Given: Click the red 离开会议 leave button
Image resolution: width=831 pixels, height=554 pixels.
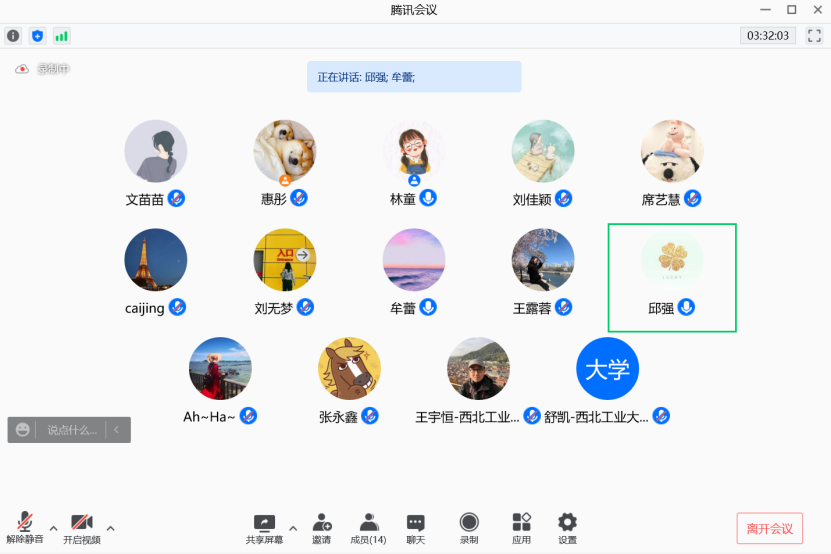Looking at the screenshot, I should [769, 528].
